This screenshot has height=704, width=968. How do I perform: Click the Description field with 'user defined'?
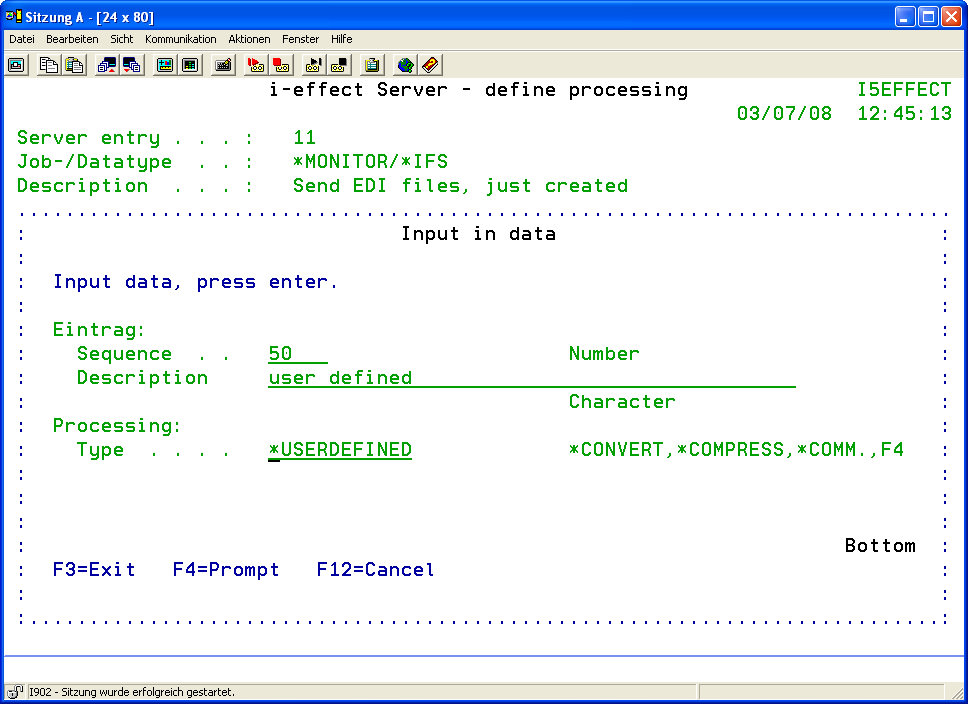tap(531, 378)
